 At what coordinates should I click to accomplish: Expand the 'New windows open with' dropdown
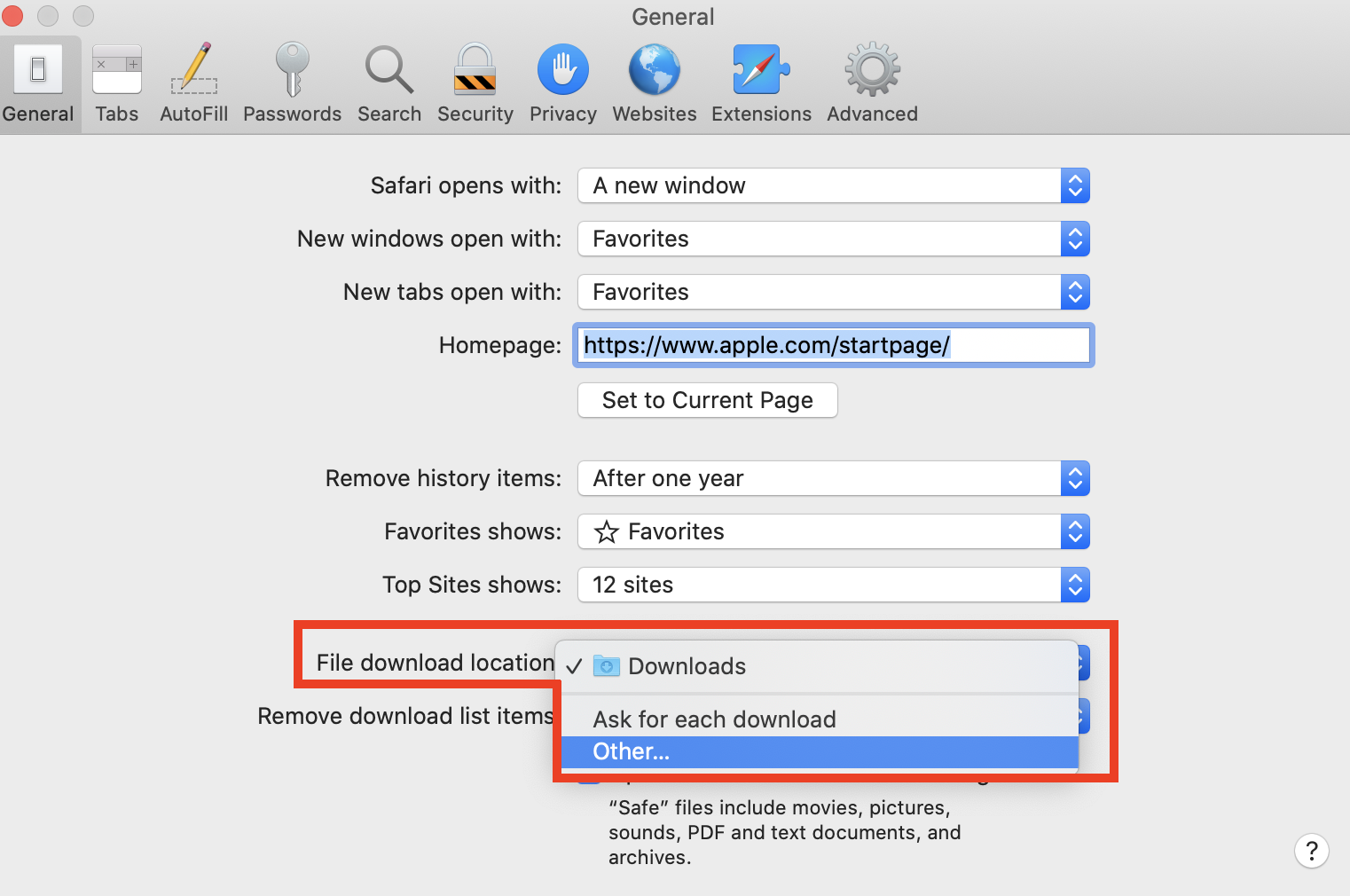834,239
